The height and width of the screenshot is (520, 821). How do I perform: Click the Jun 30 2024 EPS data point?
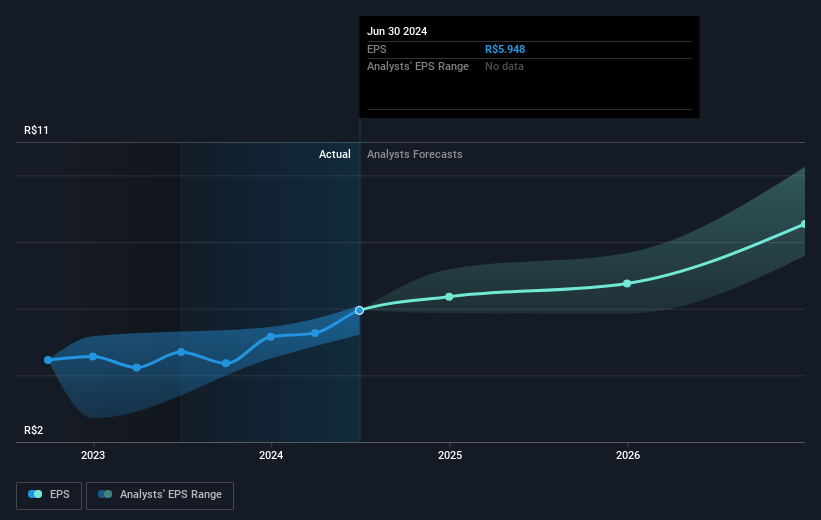point(359,311)
